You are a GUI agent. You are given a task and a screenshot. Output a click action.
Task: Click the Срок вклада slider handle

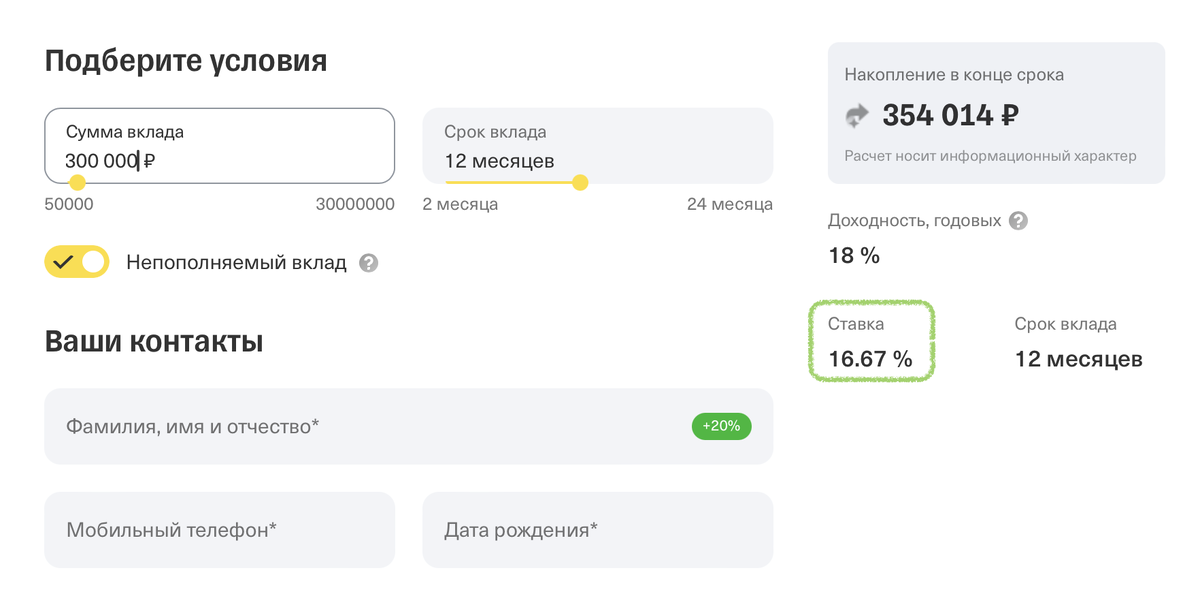click(x=580, y=183)
